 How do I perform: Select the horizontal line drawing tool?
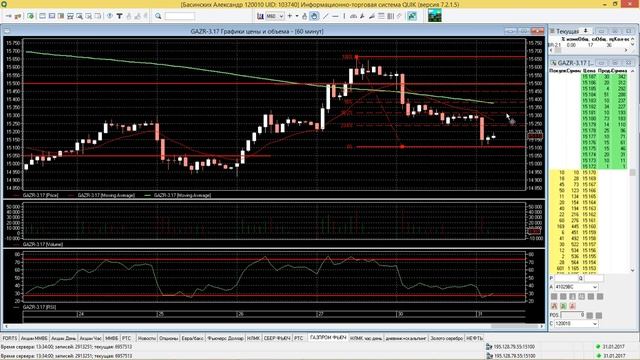(x=335, y=16)
